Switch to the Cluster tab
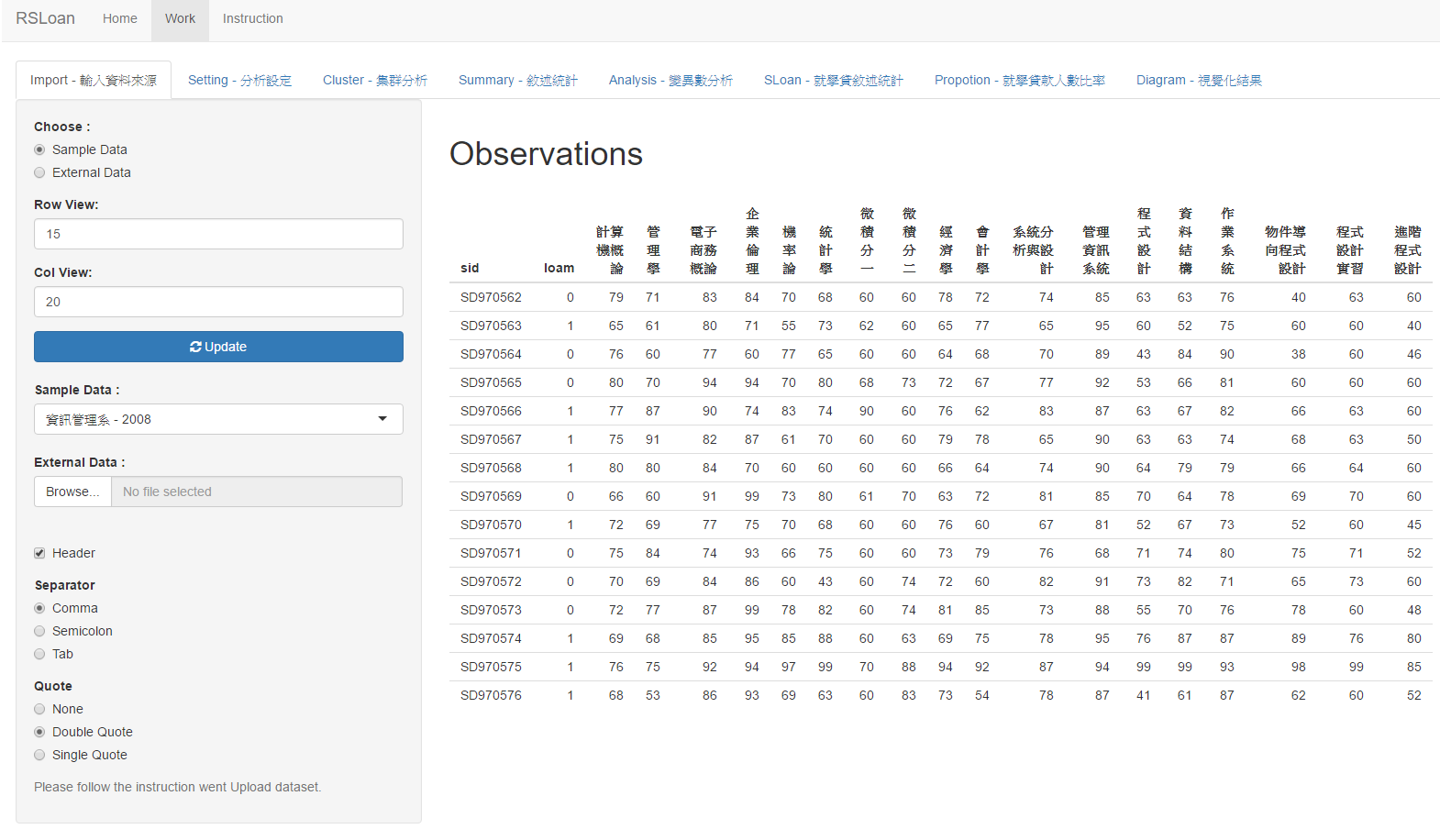Image resolution: width=1440 pixels, height=840 pixels. (375, 80)
